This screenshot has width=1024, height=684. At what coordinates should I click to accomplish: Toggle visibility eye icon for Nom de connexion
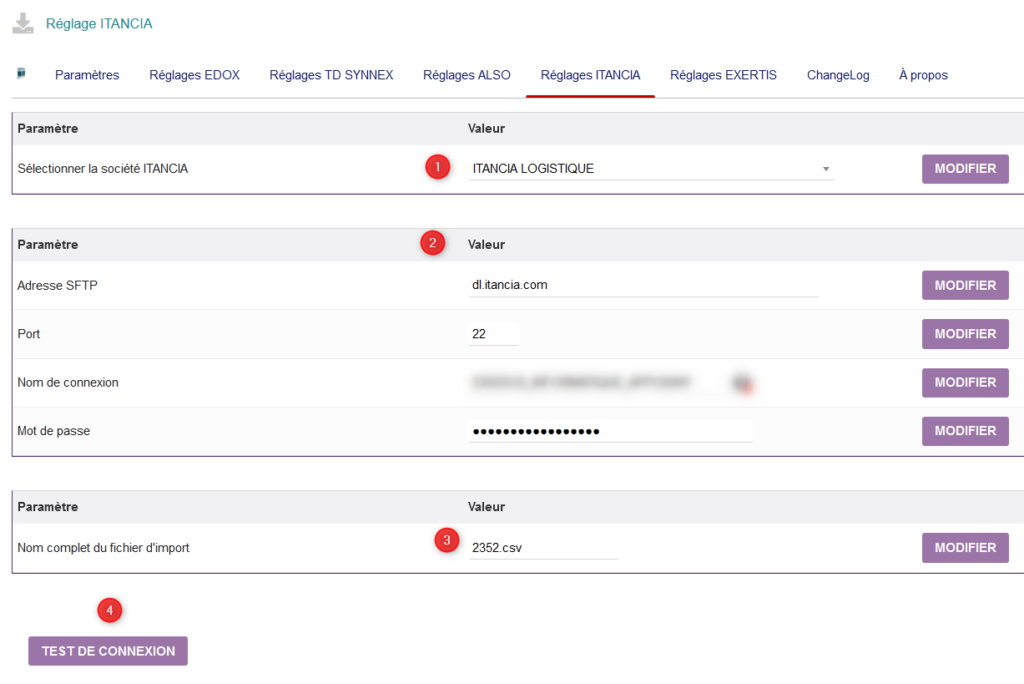[742, 383]
